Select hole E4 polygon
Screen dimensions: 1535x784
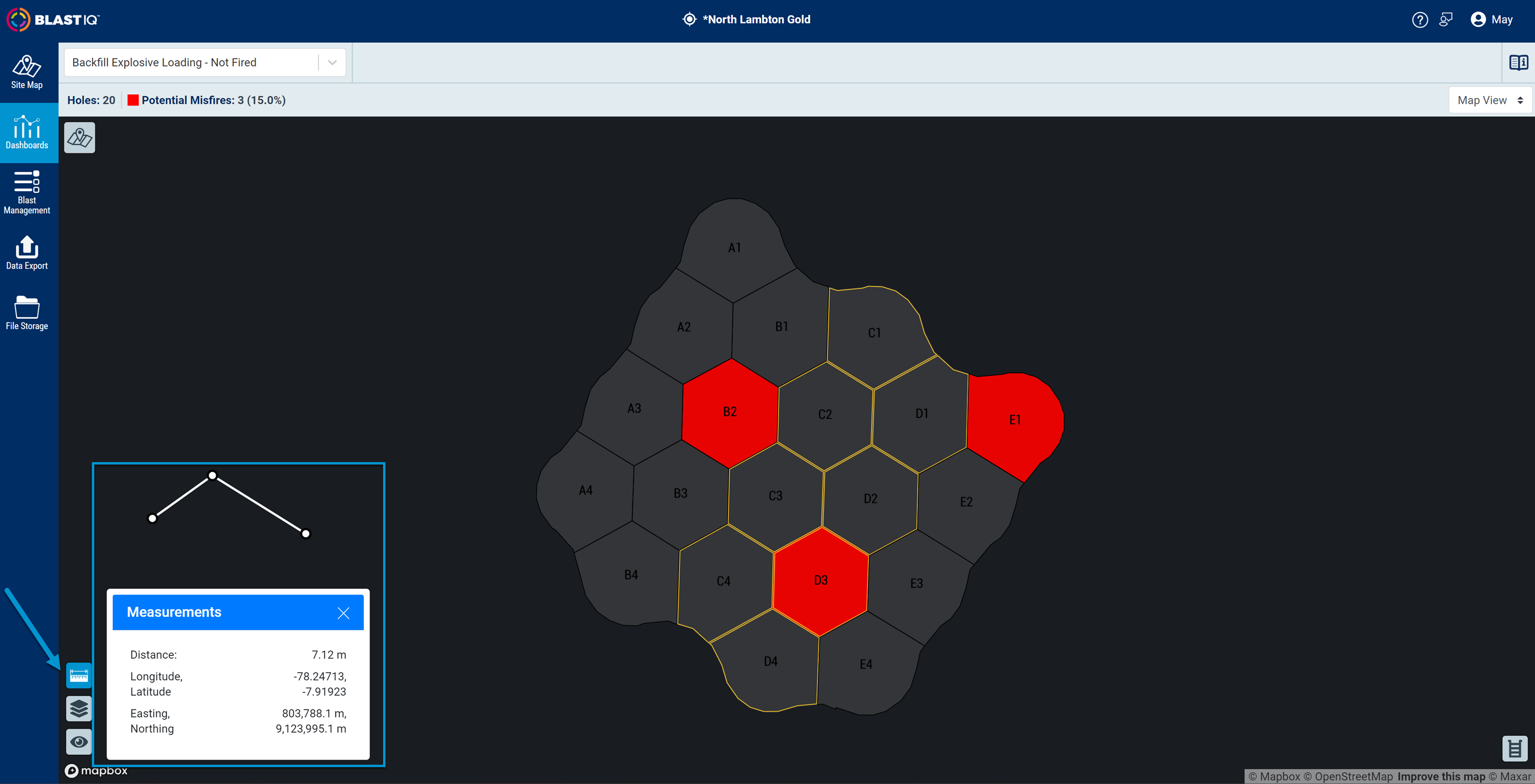coord(866,664)
